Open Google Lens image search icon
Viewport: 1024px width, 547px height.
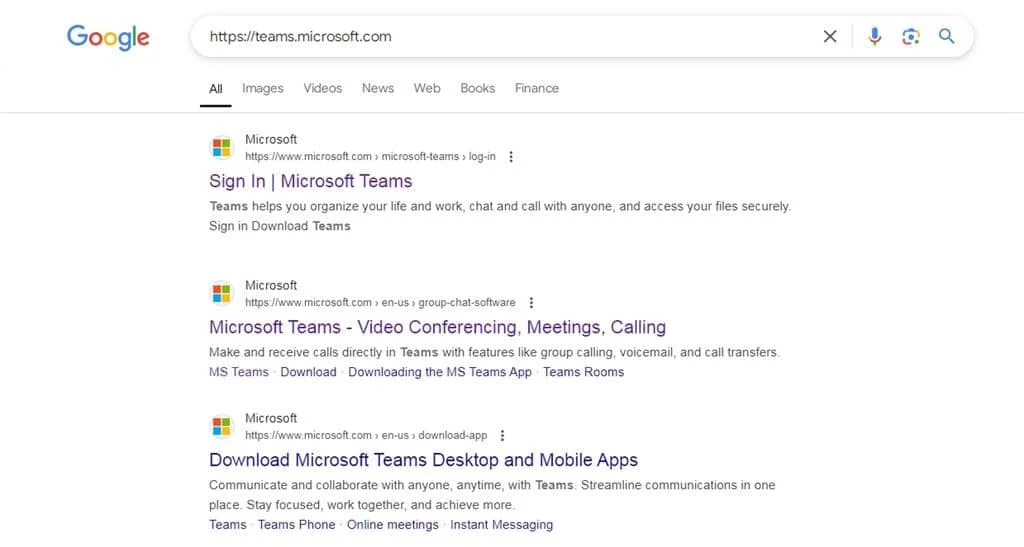pos(910,37)
